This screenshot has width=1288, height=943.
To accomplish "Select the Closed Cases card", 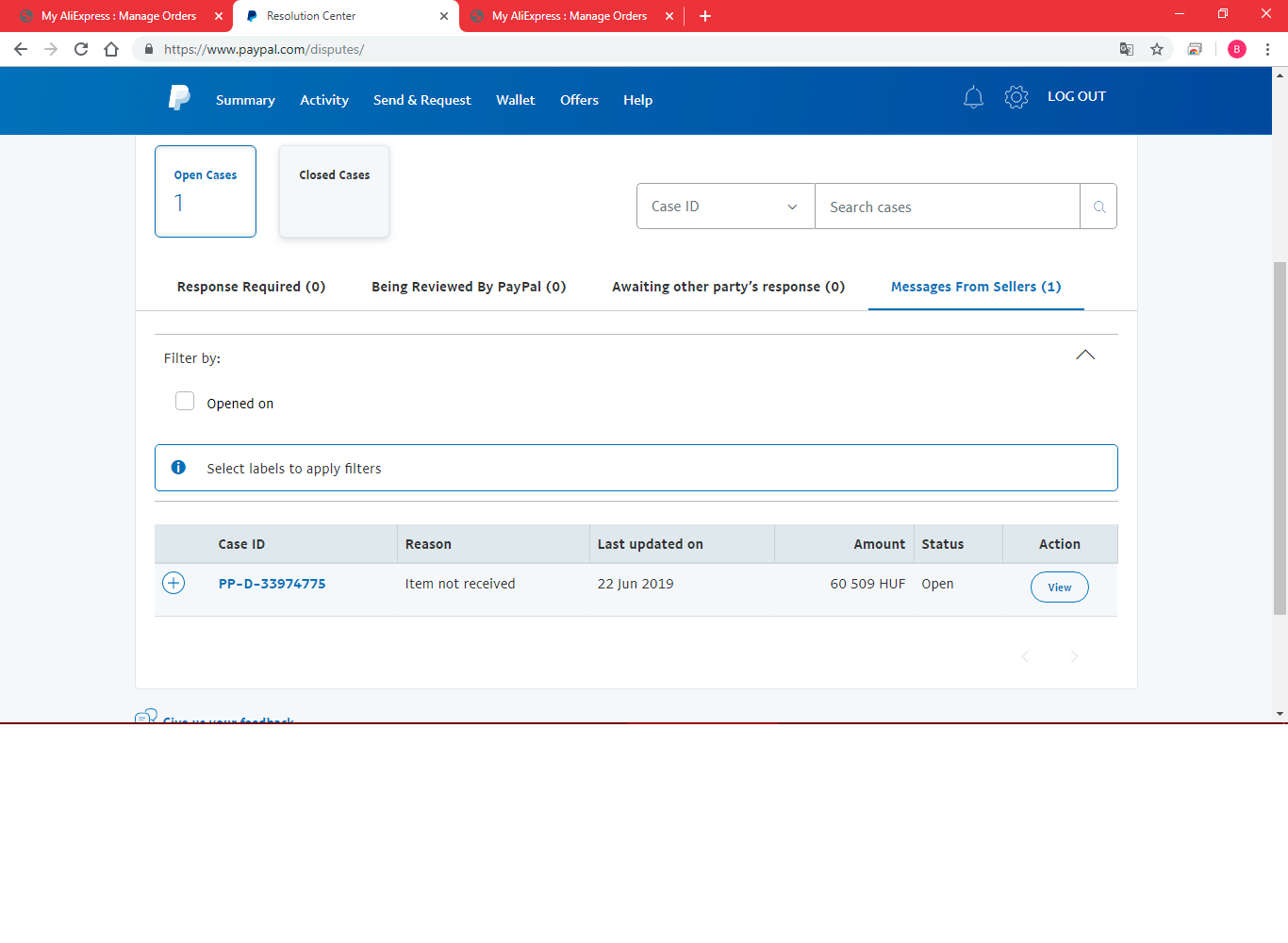I will coord(334,190).
